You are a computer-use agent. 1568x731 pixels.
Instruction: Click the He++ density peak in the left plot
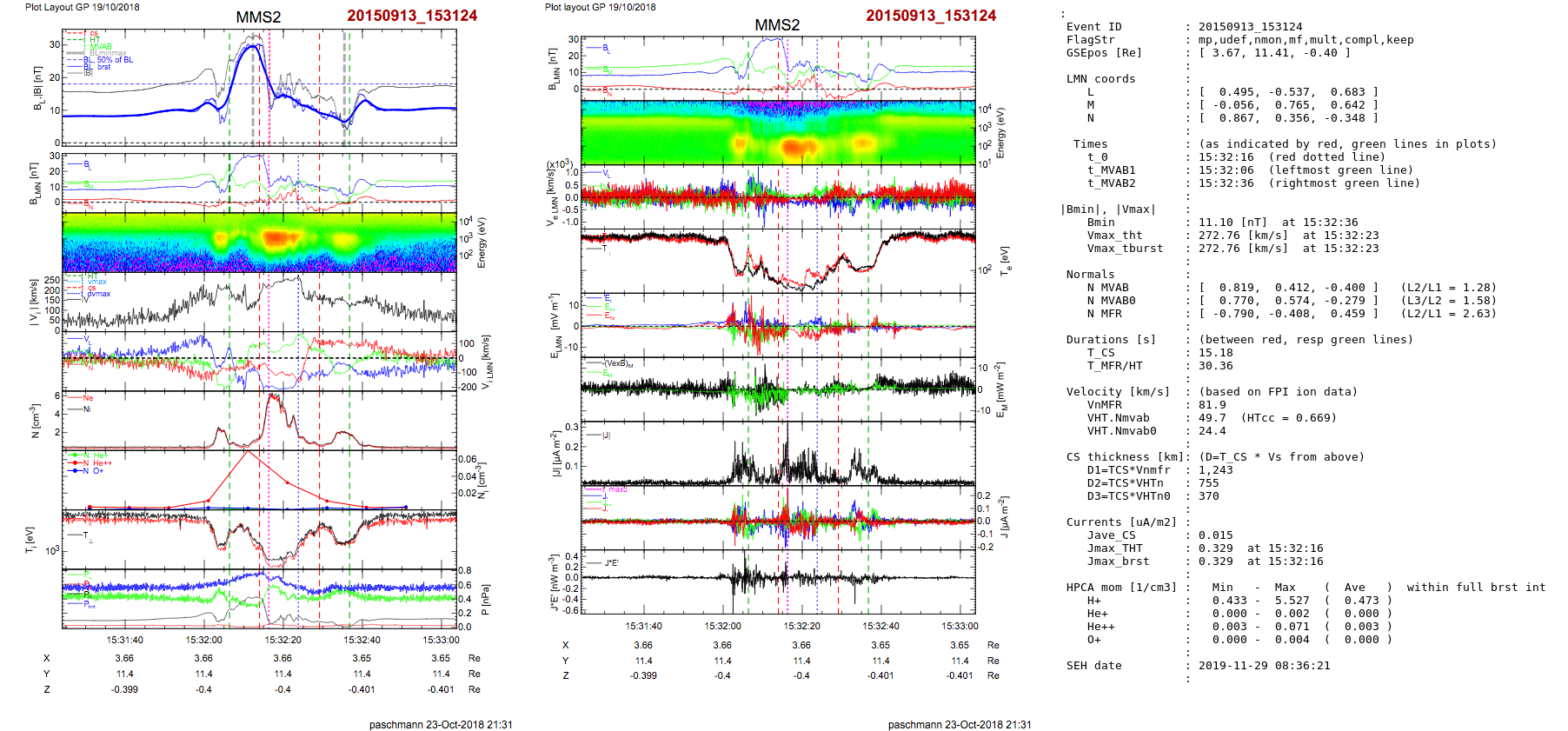[x=249, y=451]
